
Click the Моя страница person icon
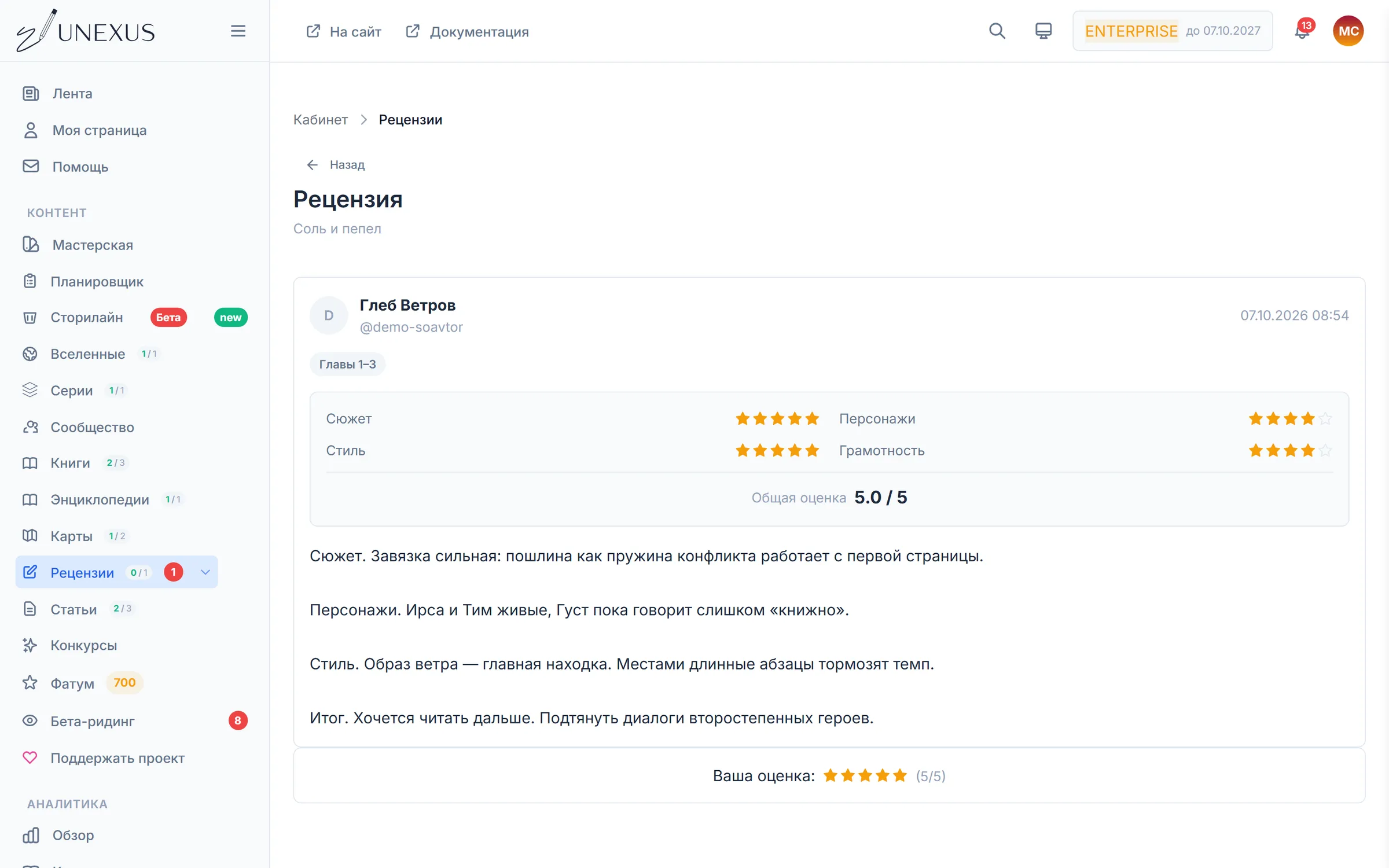pos(31,130)
